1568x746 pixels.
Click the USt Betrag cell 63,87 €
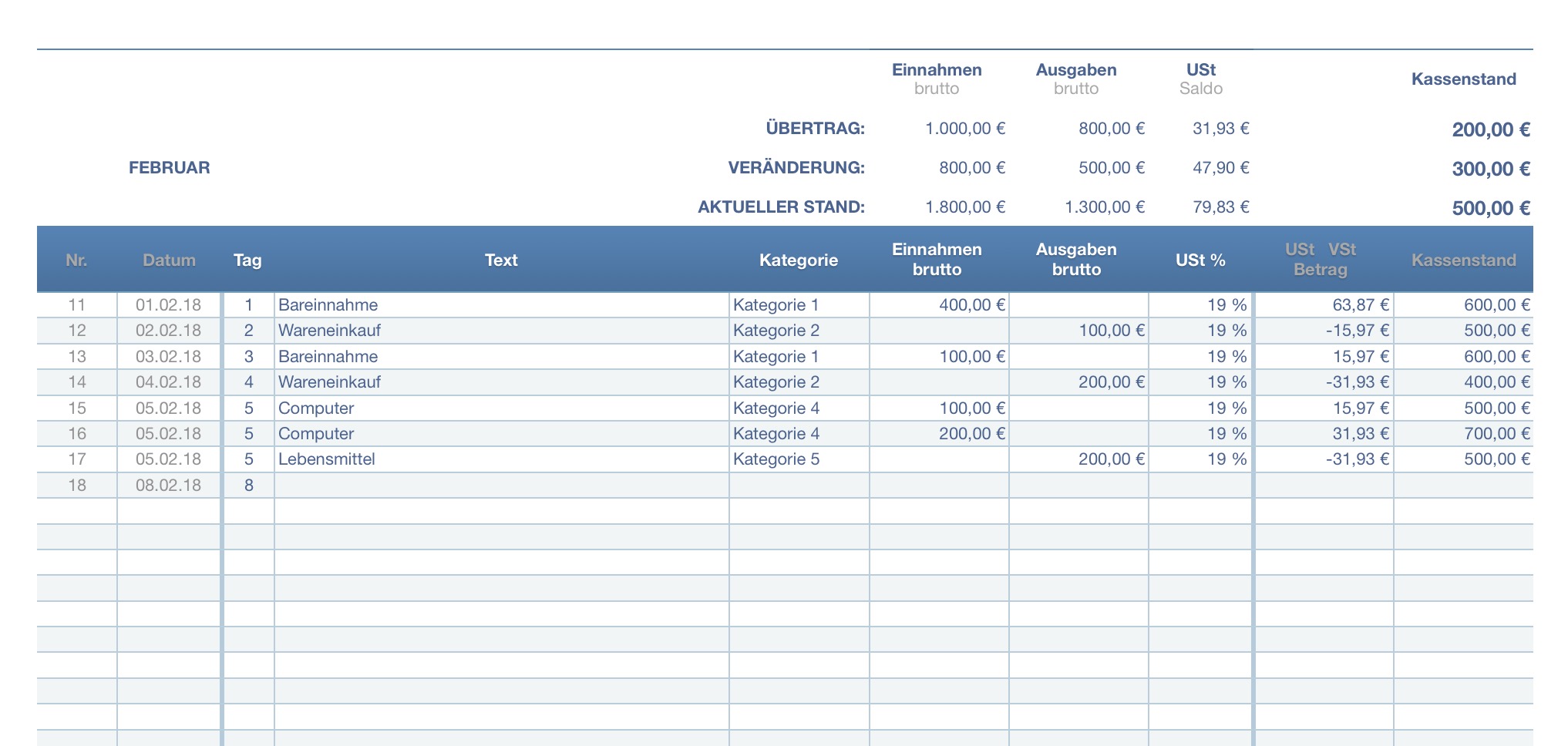[x=1360, y=305]
